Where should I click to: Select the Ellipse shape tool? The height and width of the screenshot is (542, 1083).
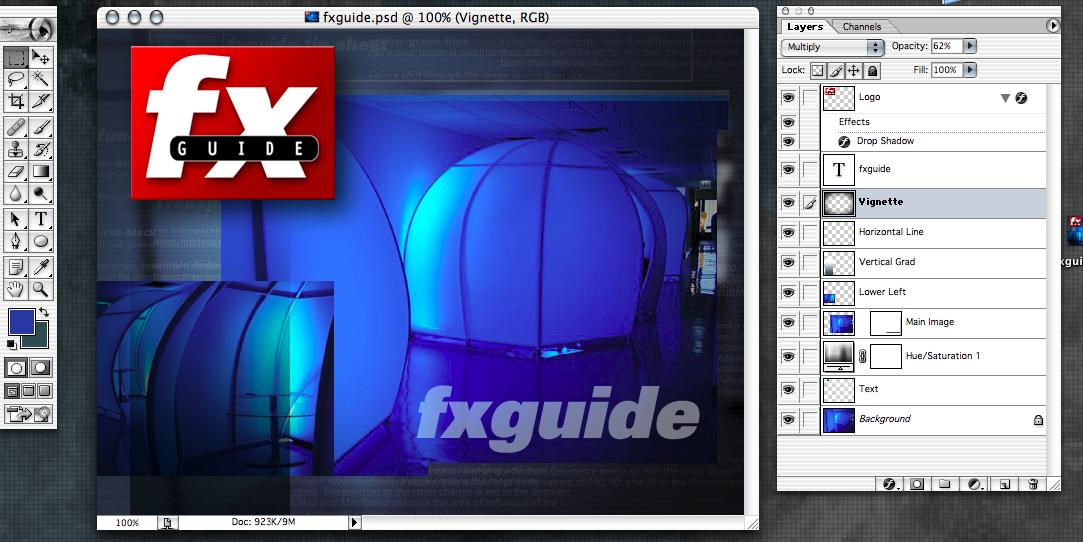click(x=41, y=242)
